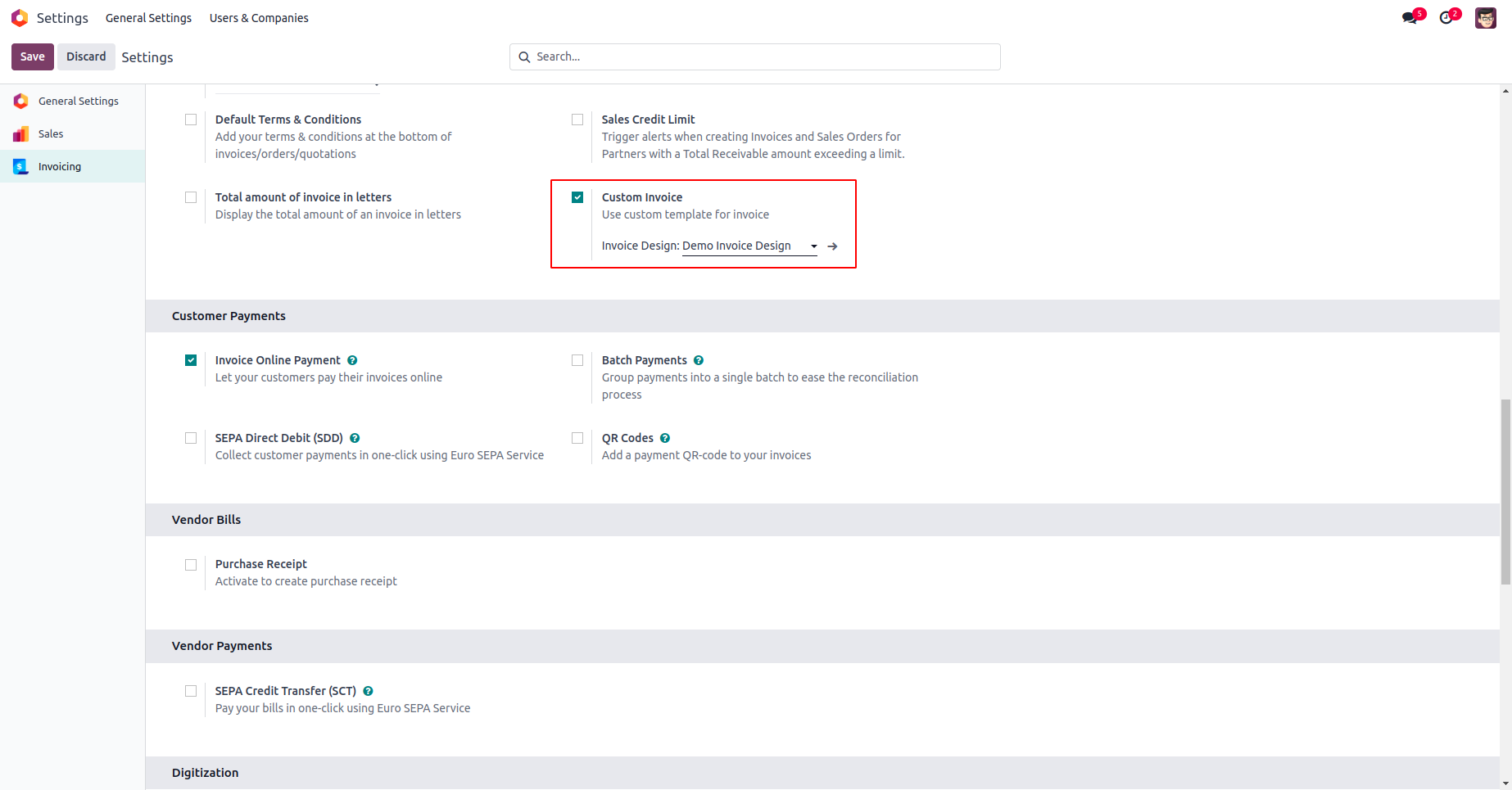Select the Sales settings tab in sidebar
This screenshot has height=790, width=1512.
tap(51, 133)
